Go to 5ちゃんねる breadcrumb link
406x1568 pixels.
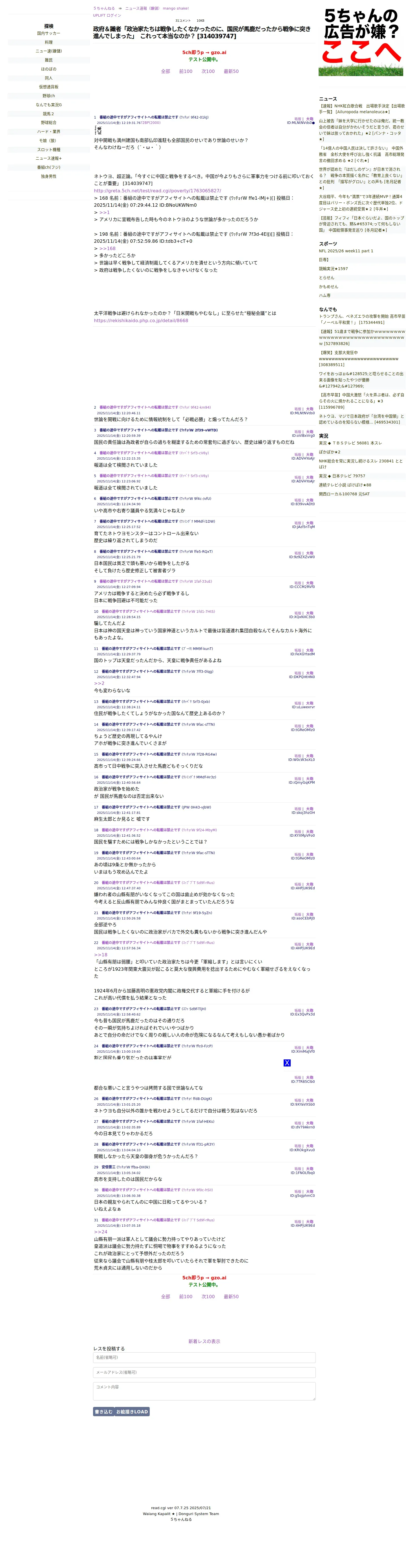pyautogui.click(x=104, y=8)
